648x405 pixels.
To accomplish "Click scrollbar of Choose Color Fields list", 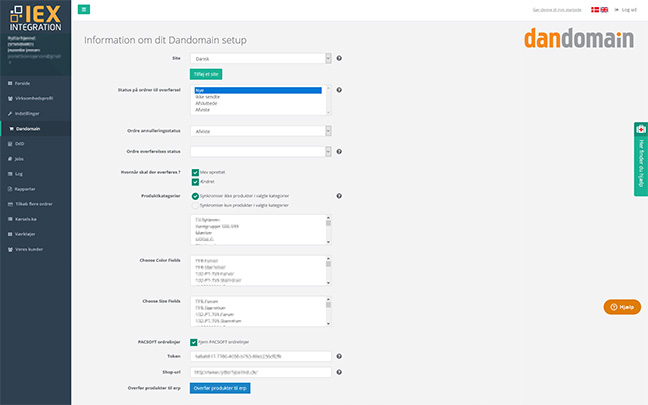I will [329, 271].
